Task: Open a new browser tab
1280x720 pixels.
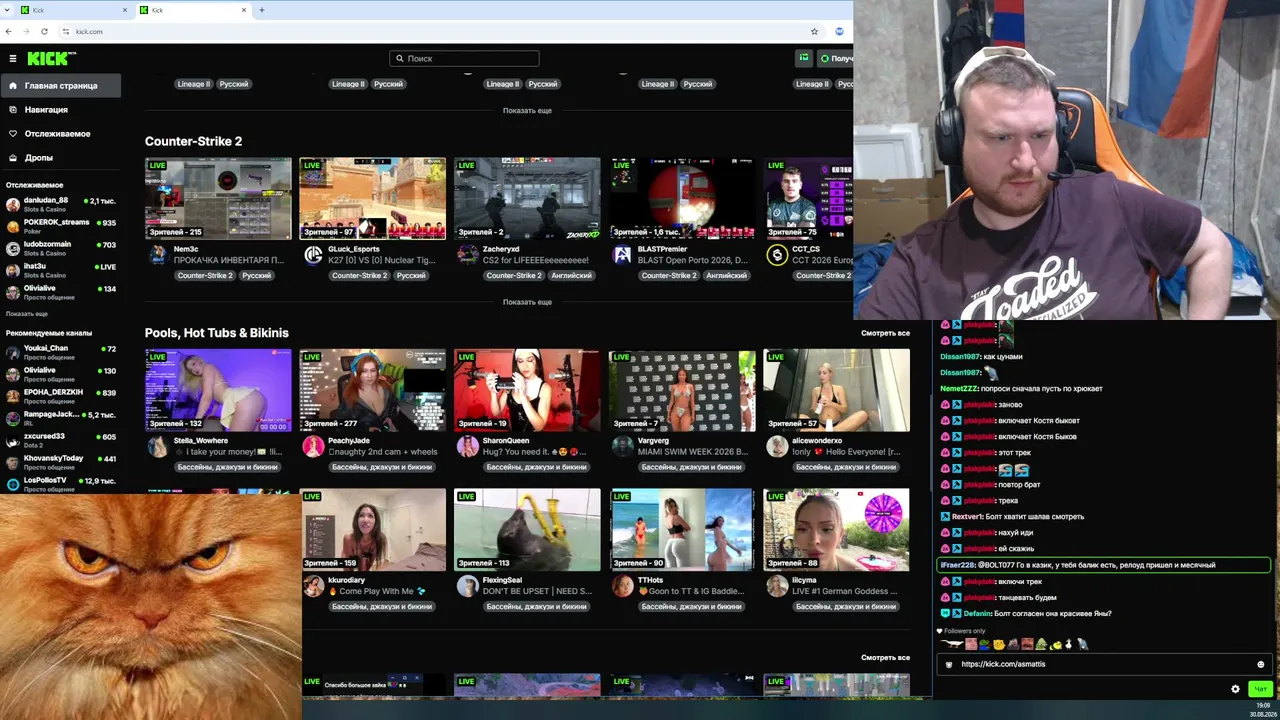Action: click(x=262, y=10)
